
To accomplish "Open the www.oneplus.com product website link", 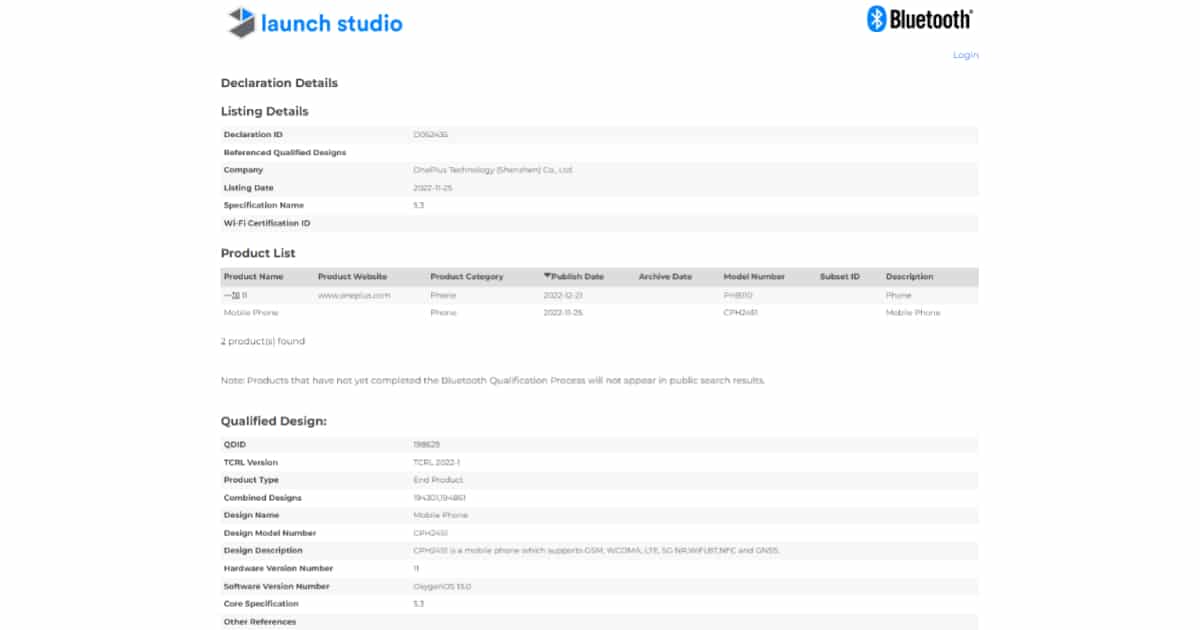I will pyautogui.click(x=353, y=295).
